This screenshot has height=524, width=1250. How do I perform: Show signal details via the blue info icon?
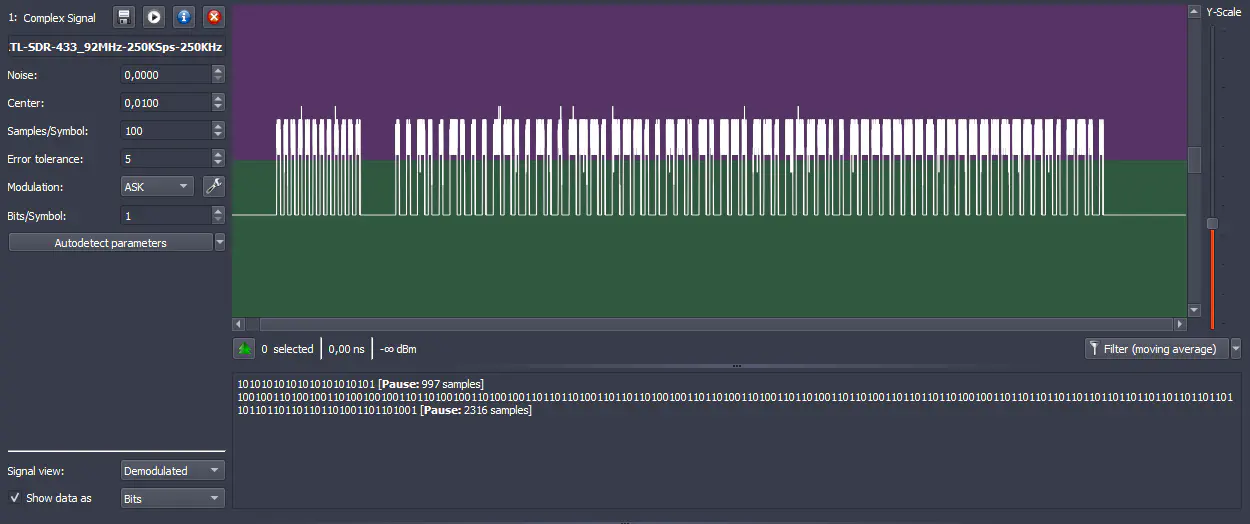pyautogui.click(x=183, y=17)
